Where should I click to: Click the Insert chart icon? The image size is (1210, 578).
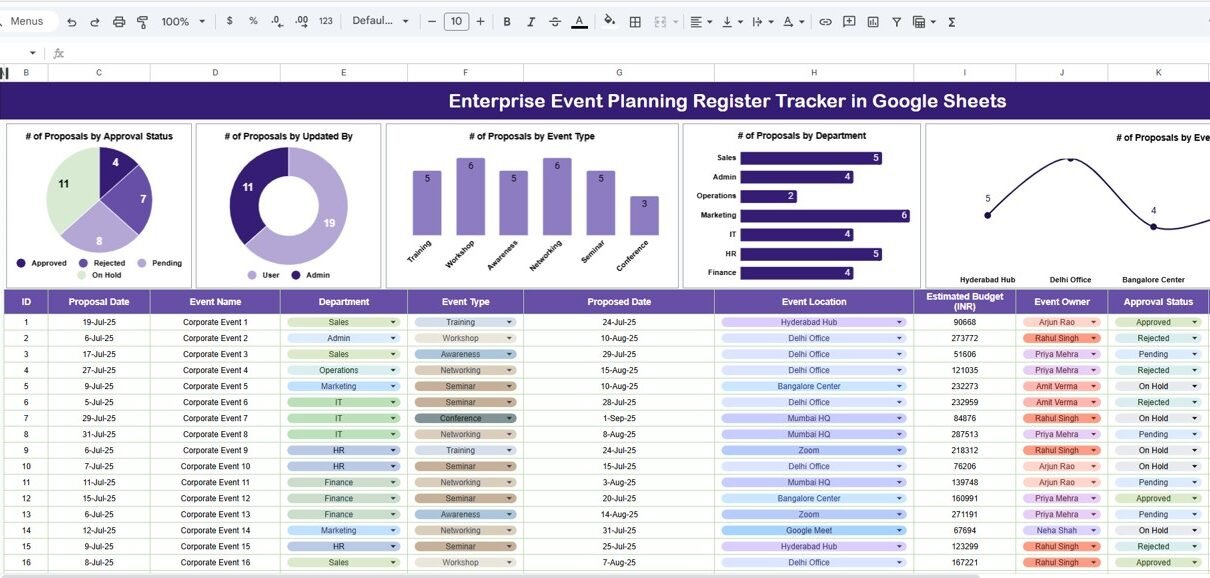tap(873, 22)
